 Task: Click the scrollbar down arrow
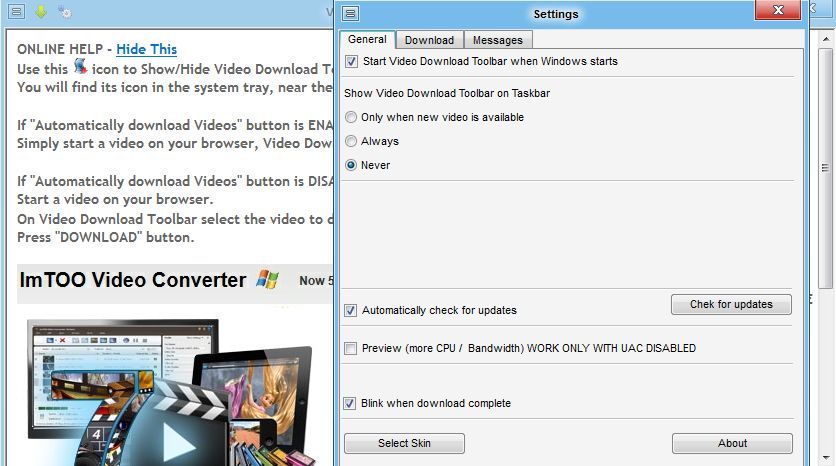[825, 457]
